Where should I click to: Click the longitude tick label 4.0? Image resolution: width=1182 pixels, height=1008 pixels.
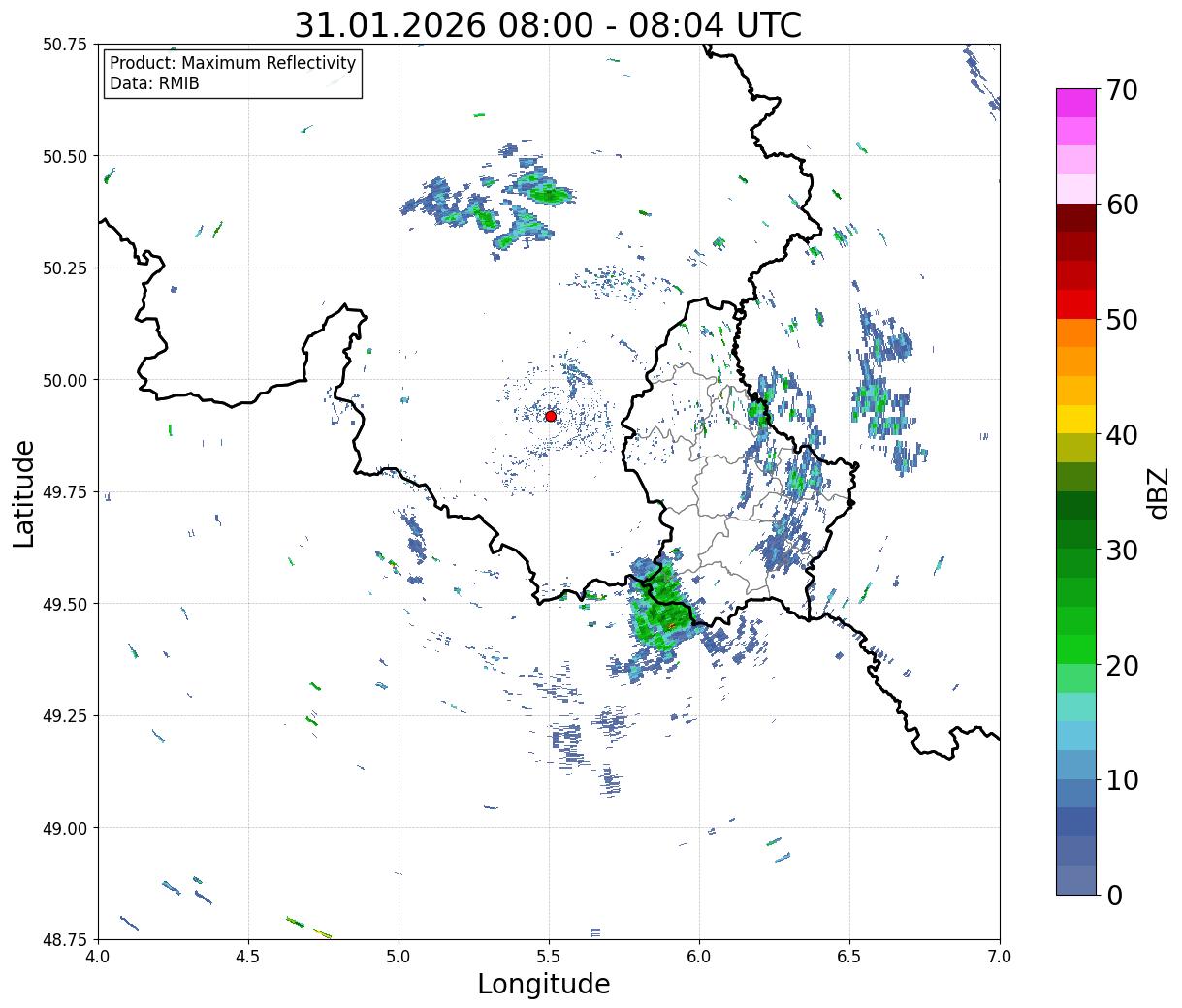pos(98,957)
